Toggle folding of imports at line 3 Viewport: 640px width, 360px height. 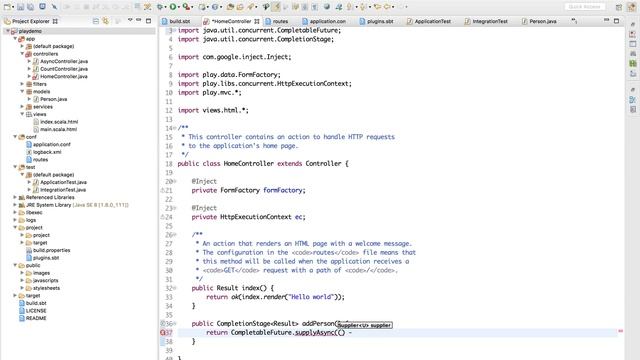pos(175,30)
